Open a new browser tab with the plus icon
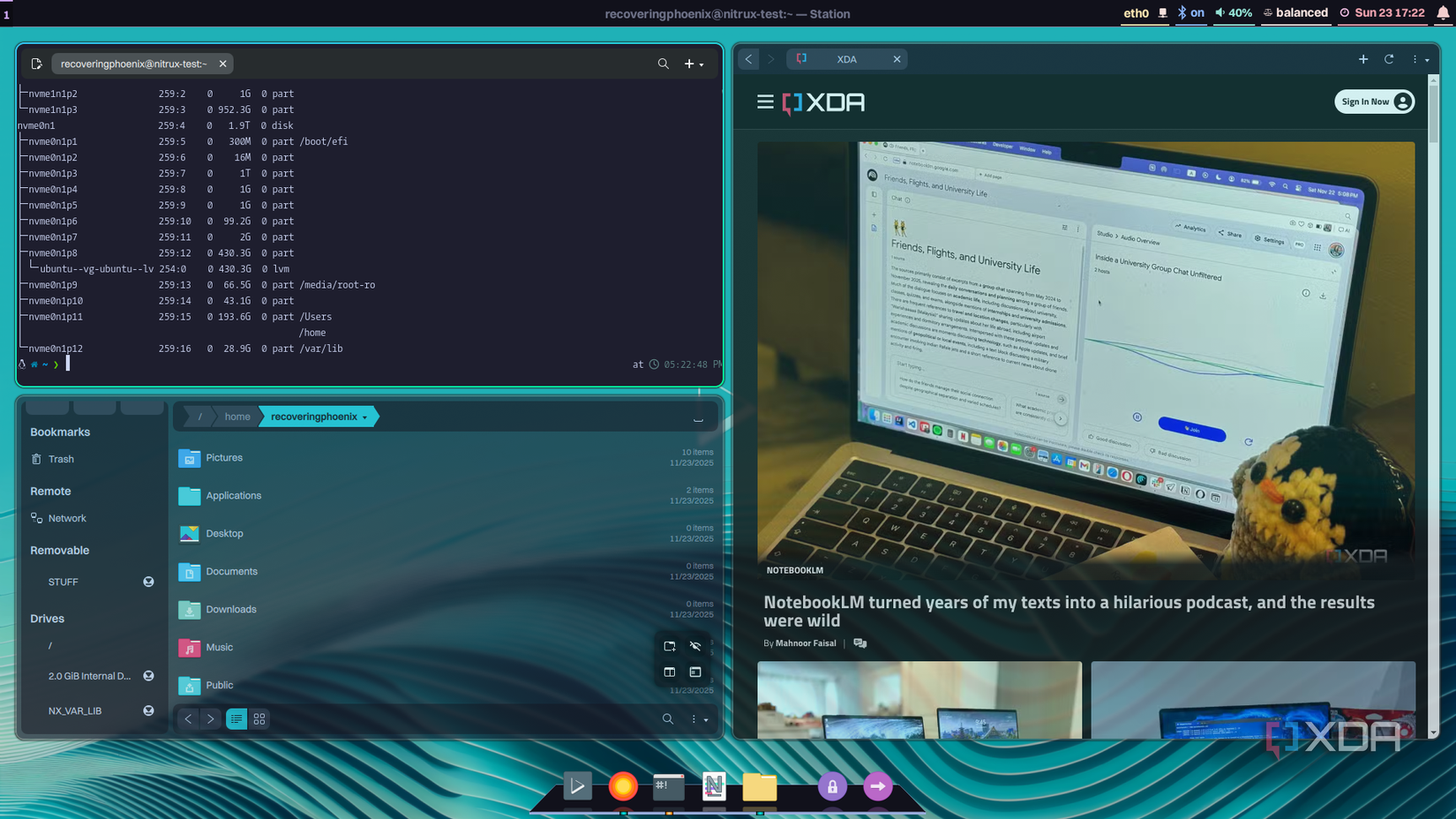 tap(1362, 59)
